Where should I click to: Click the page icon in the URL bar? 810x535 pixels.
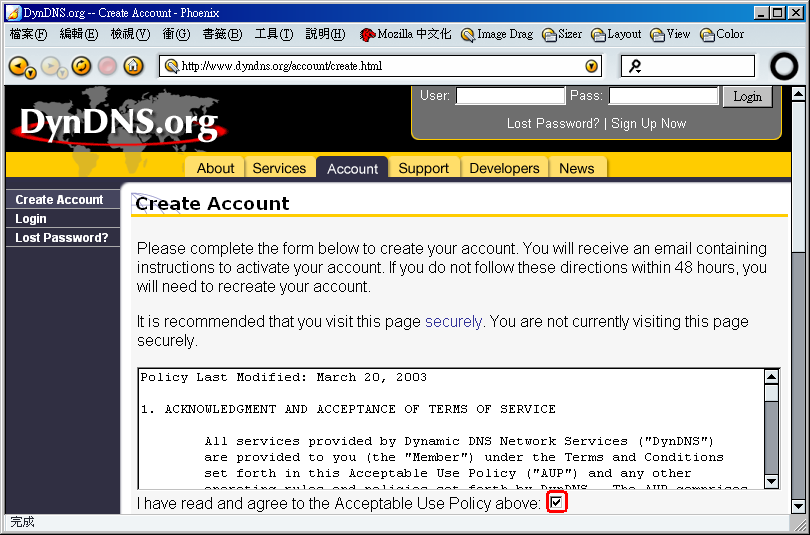tap(171, 66)
